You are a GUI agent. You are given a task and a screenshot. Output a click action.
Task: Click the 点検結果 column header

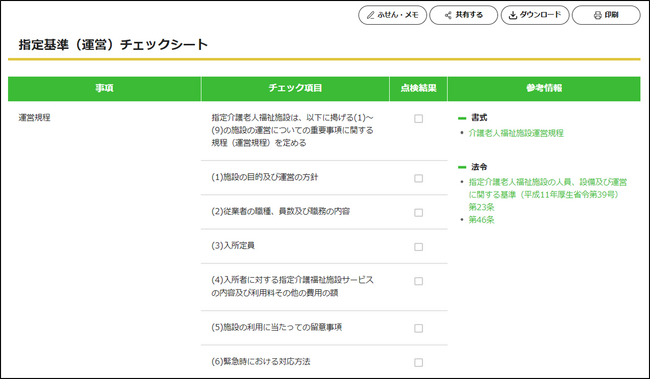point(418,88)
